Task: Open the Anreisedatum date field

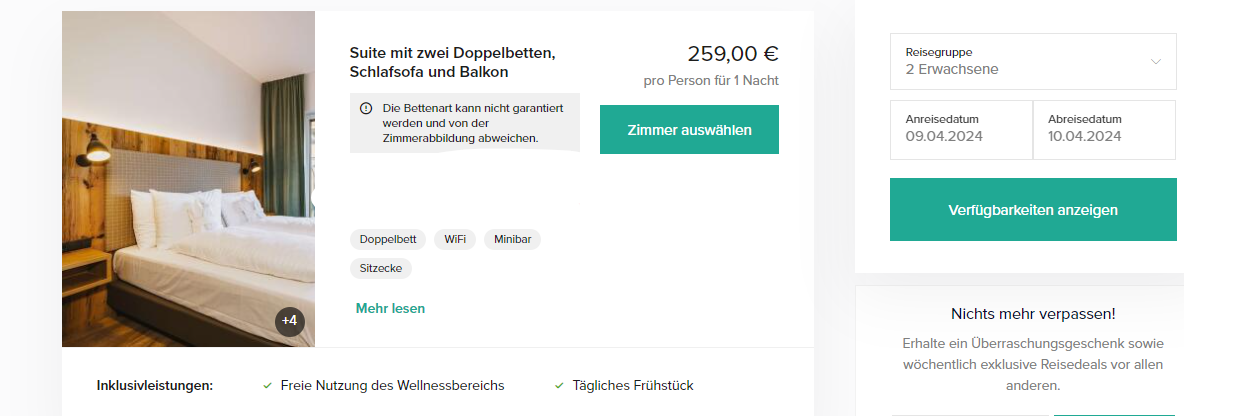Action: pos(961,129)
